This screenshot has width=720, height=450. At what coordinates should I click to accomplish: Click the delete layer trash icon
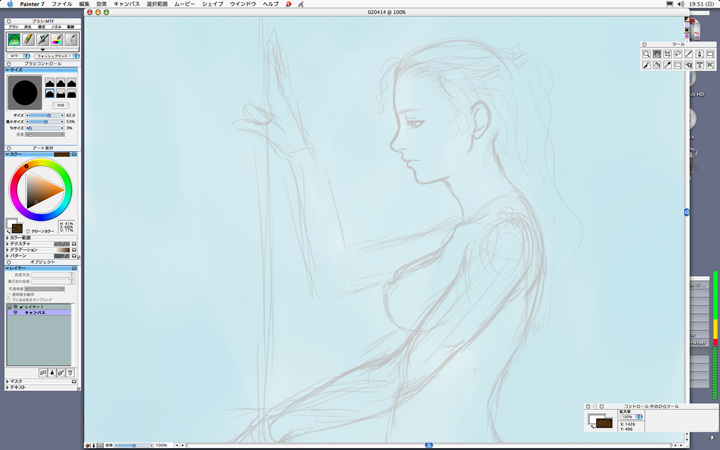(70, 372)
